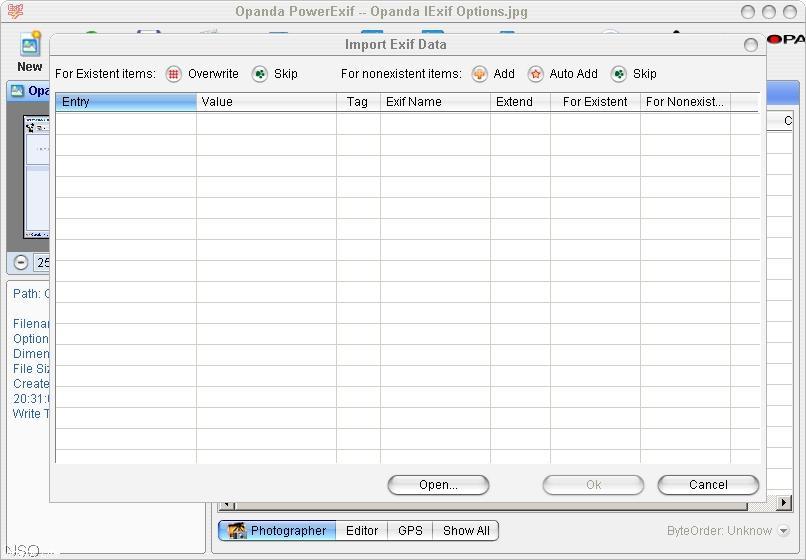The height and width of the screenshot is (560, 806).
Task: Click the Value column header
Action: click(x=266, y=102)
